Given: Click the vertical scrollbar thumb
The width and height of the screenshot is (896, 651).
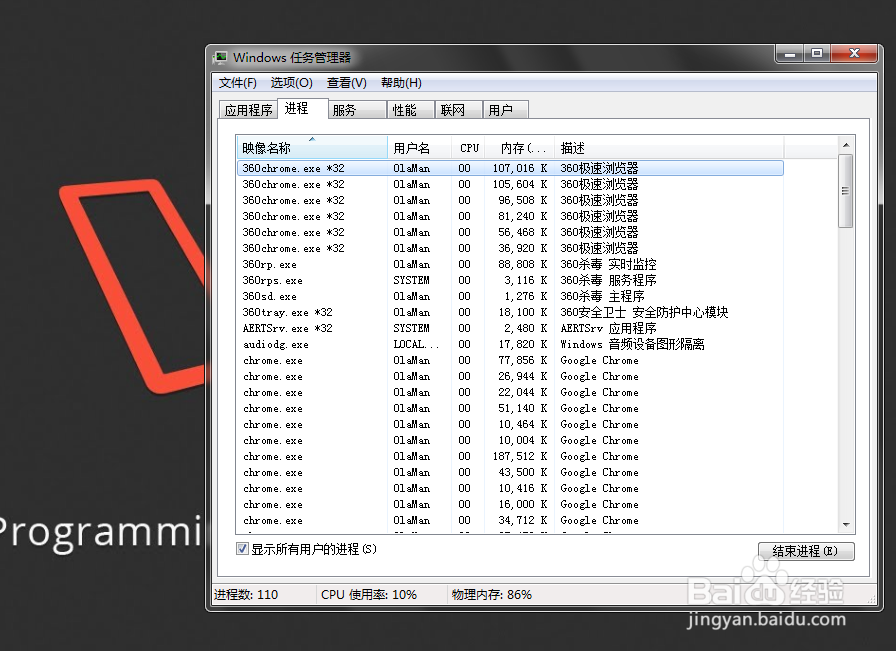Looking at the screenshot, I should (846, 191).
